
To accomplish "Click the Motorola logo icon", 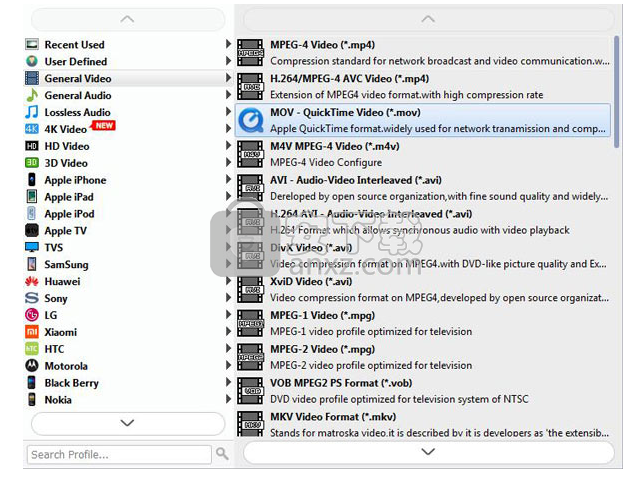I will pyautogui.click(x=32, y=366).
